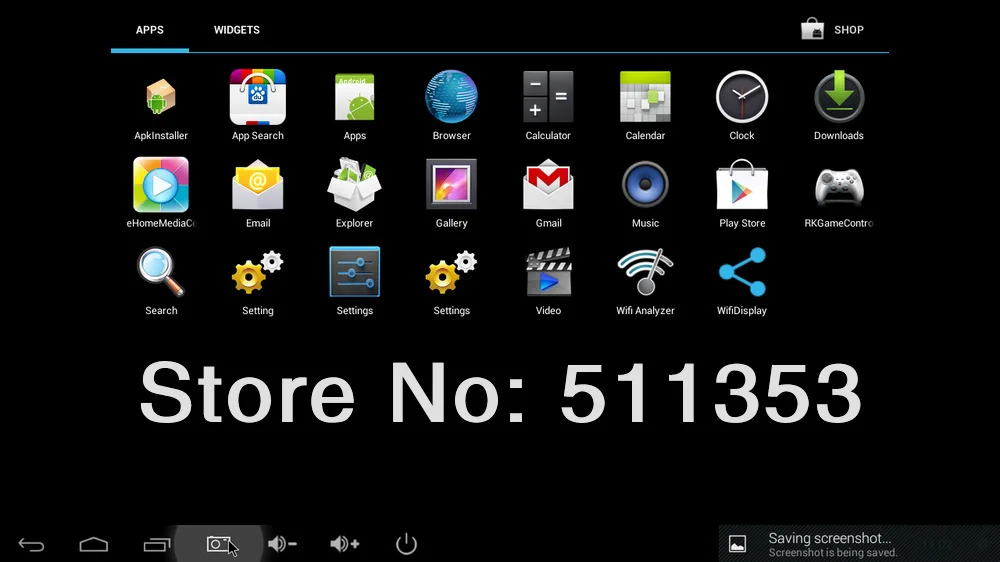Open the Play Store
The image size is (1000, 562).
pyautogui.click(x=742, y=184)
